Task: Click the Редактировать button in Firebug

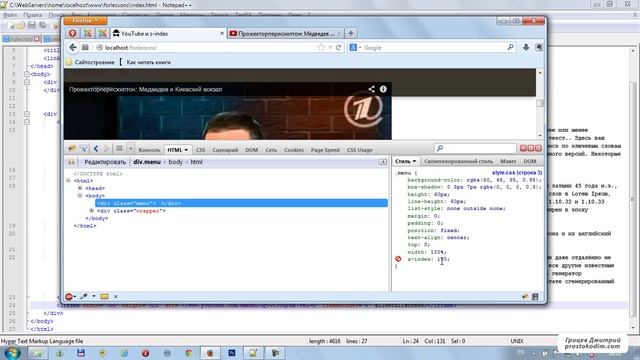Action: pyautogui.click(x=105, y=162)
